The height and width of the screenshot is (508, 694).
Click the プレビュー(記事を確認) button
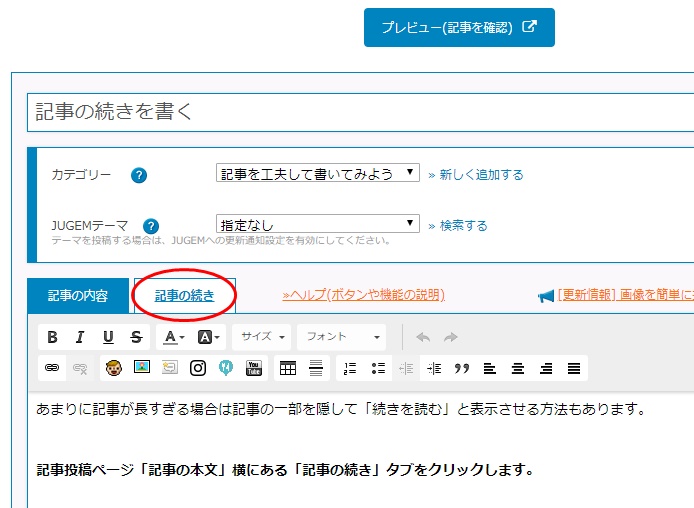point(459,28)
